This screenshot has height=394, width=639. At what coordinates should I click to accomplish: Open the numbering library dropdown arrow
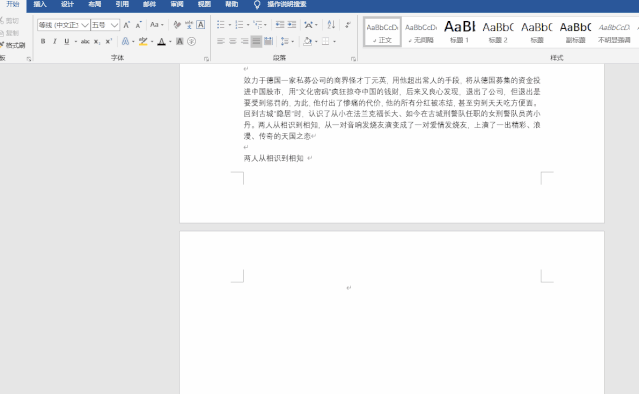248,25
